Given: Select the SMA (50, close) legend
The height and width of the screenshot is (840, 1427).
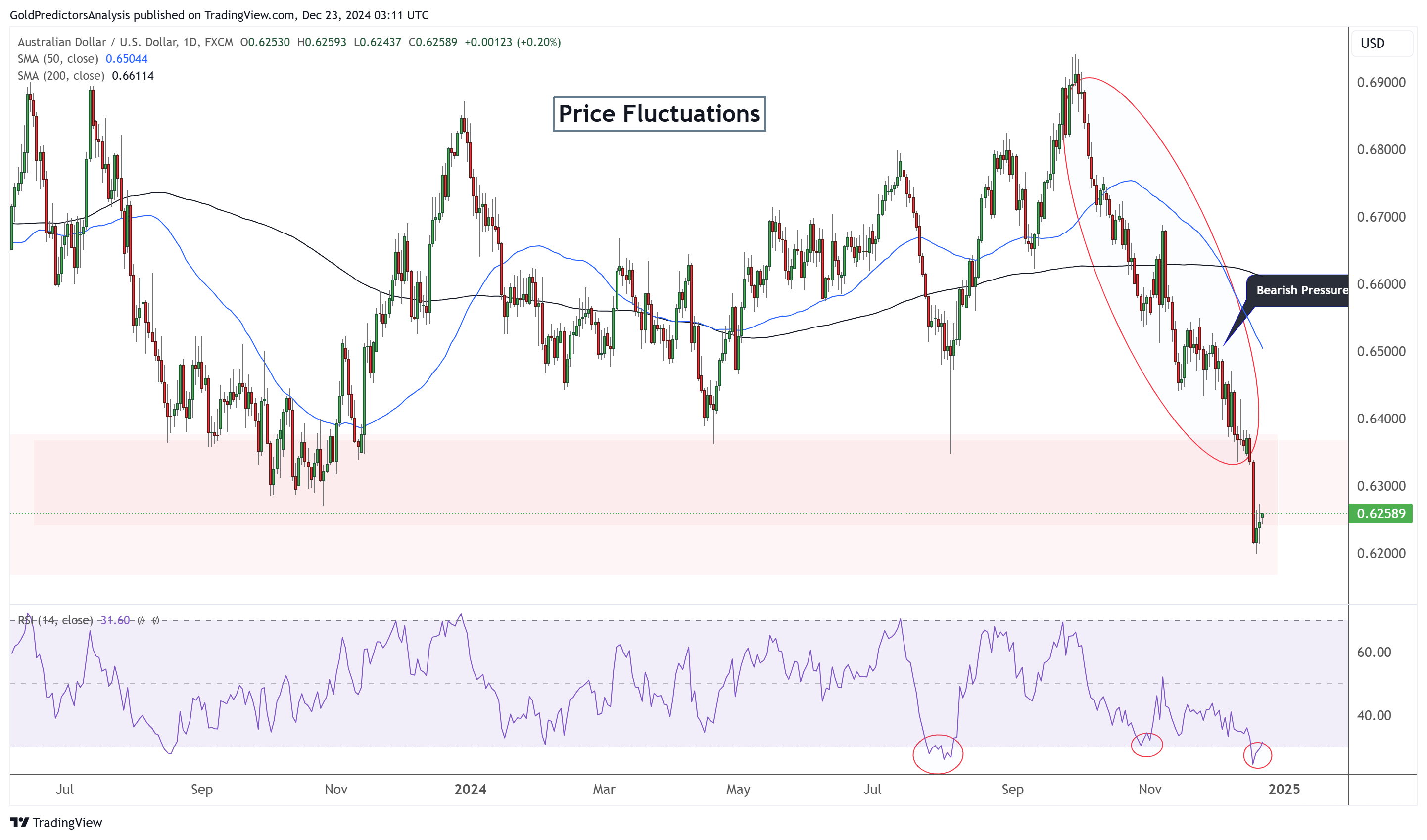Looking at the screenshot, I should point(58,59).
